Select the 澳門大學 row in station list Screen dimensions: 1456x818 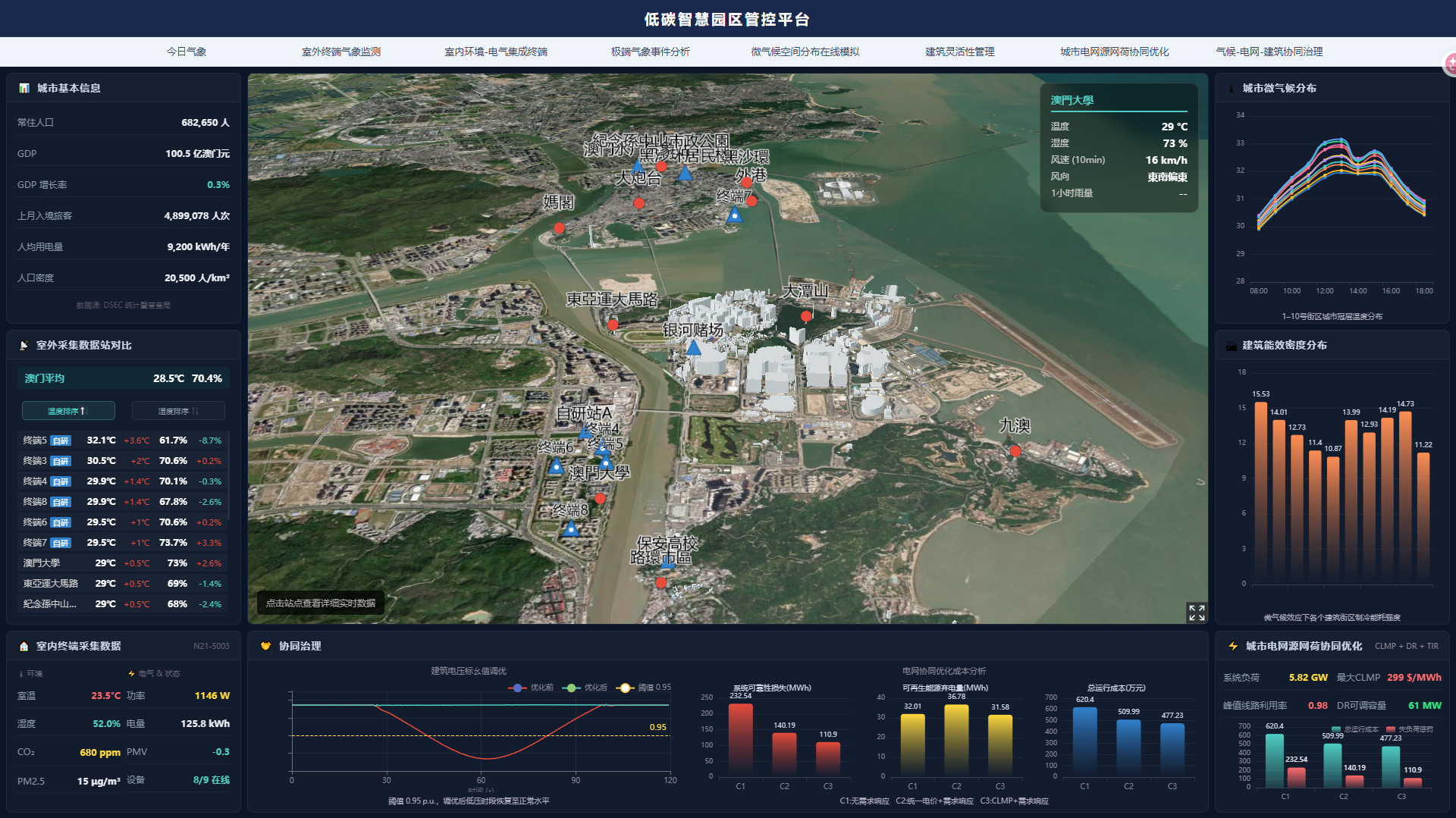point(122,563)
